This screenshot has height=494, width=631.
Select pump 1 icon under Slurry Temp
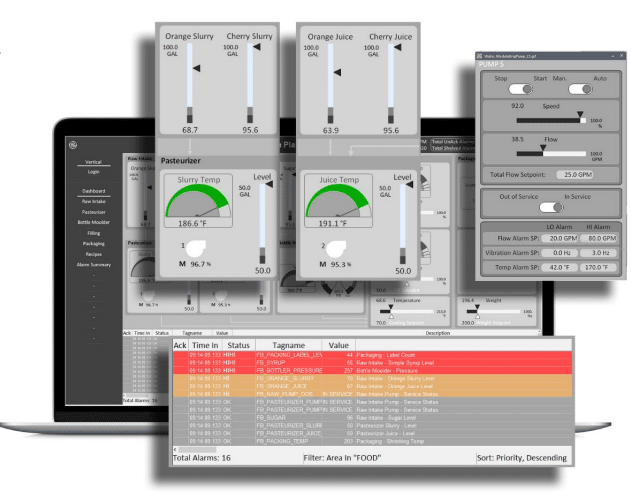coord(199,246)
